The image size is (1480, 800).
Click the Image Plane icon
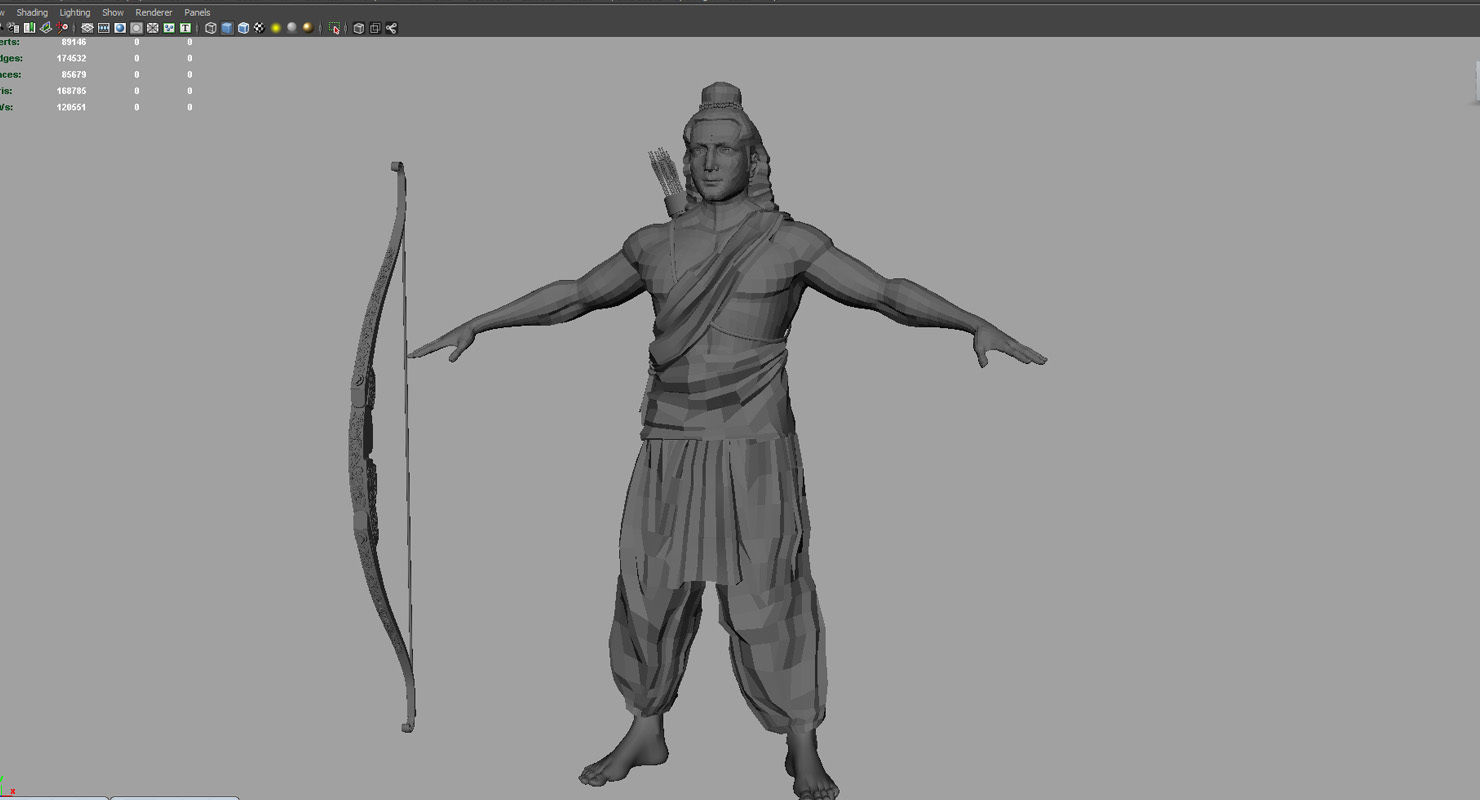point(45,28)
